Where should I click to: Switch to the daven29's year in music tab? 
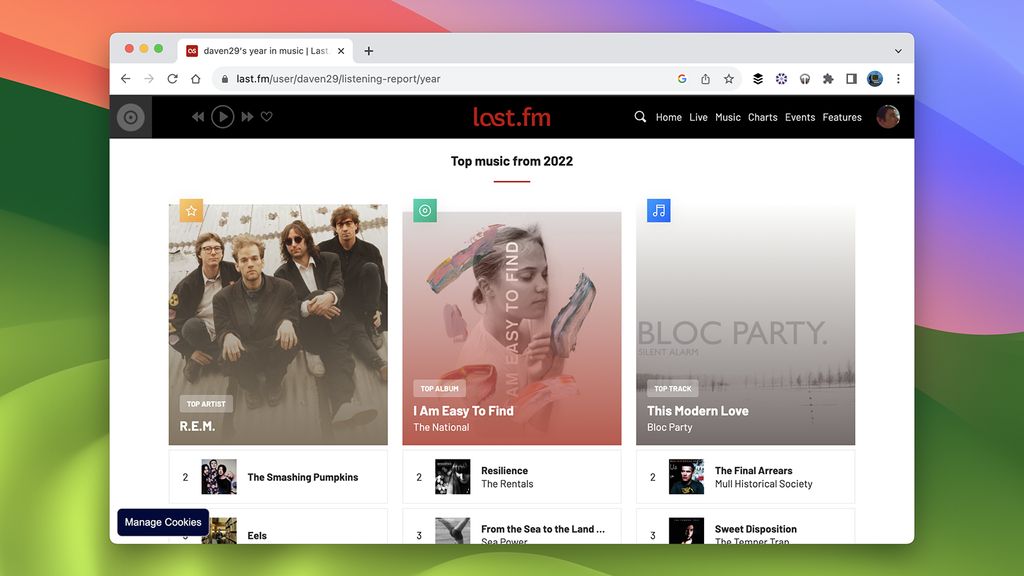pyautogui.click(x=262, y=50)
